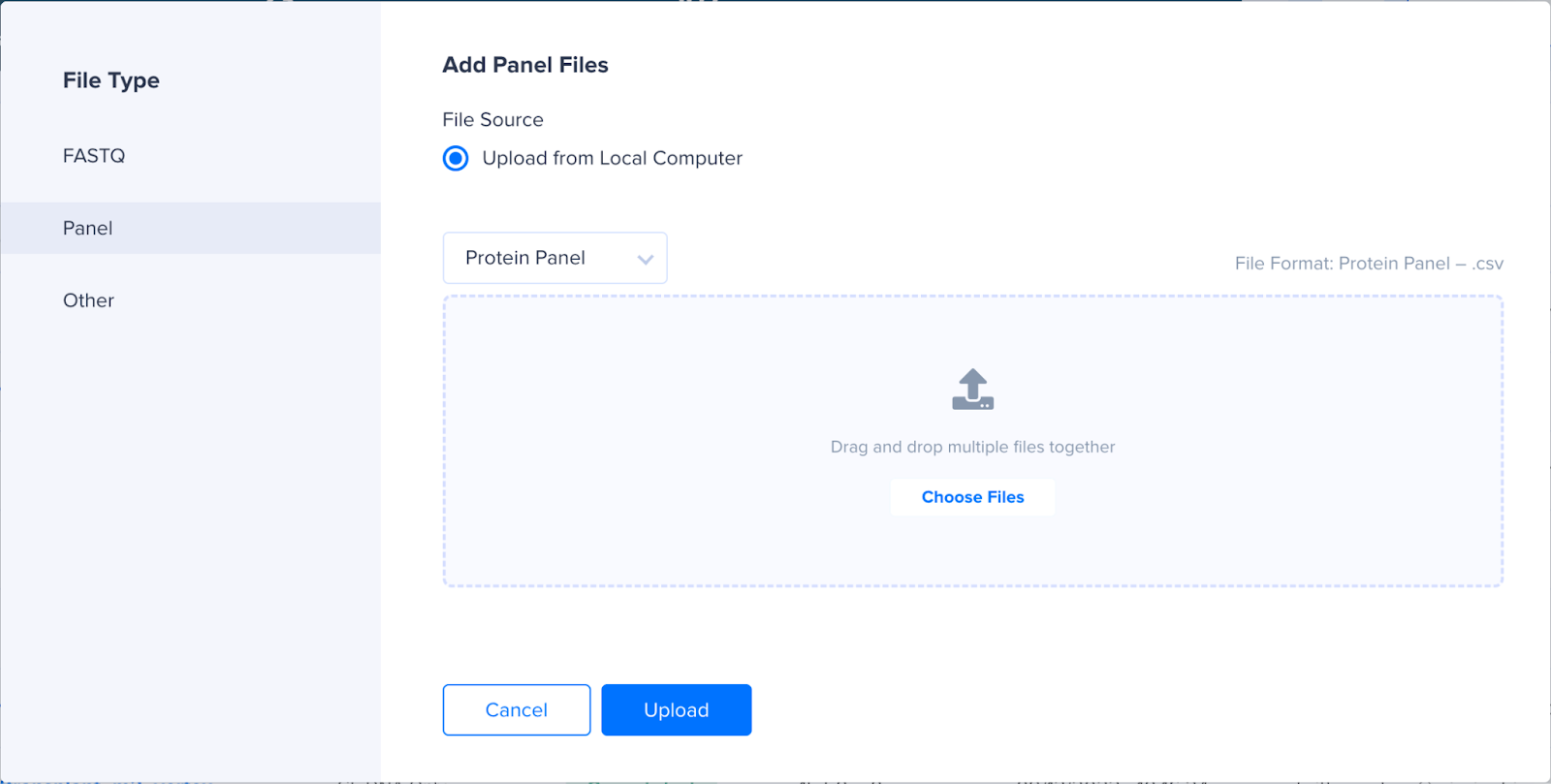Viewport: 1551px width, 784px height.
Task: Click the Add Panel Files heading
Action: pyautogui.click(x=525, y=65)
